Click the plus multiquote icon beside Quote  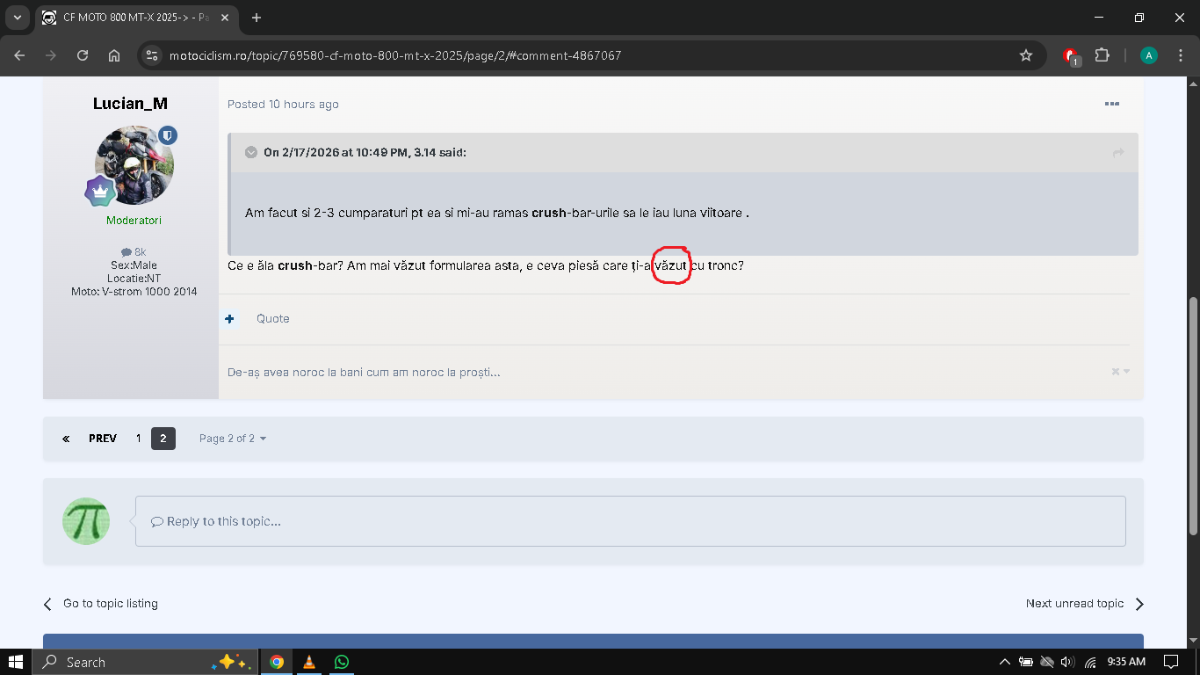(230, 319)
